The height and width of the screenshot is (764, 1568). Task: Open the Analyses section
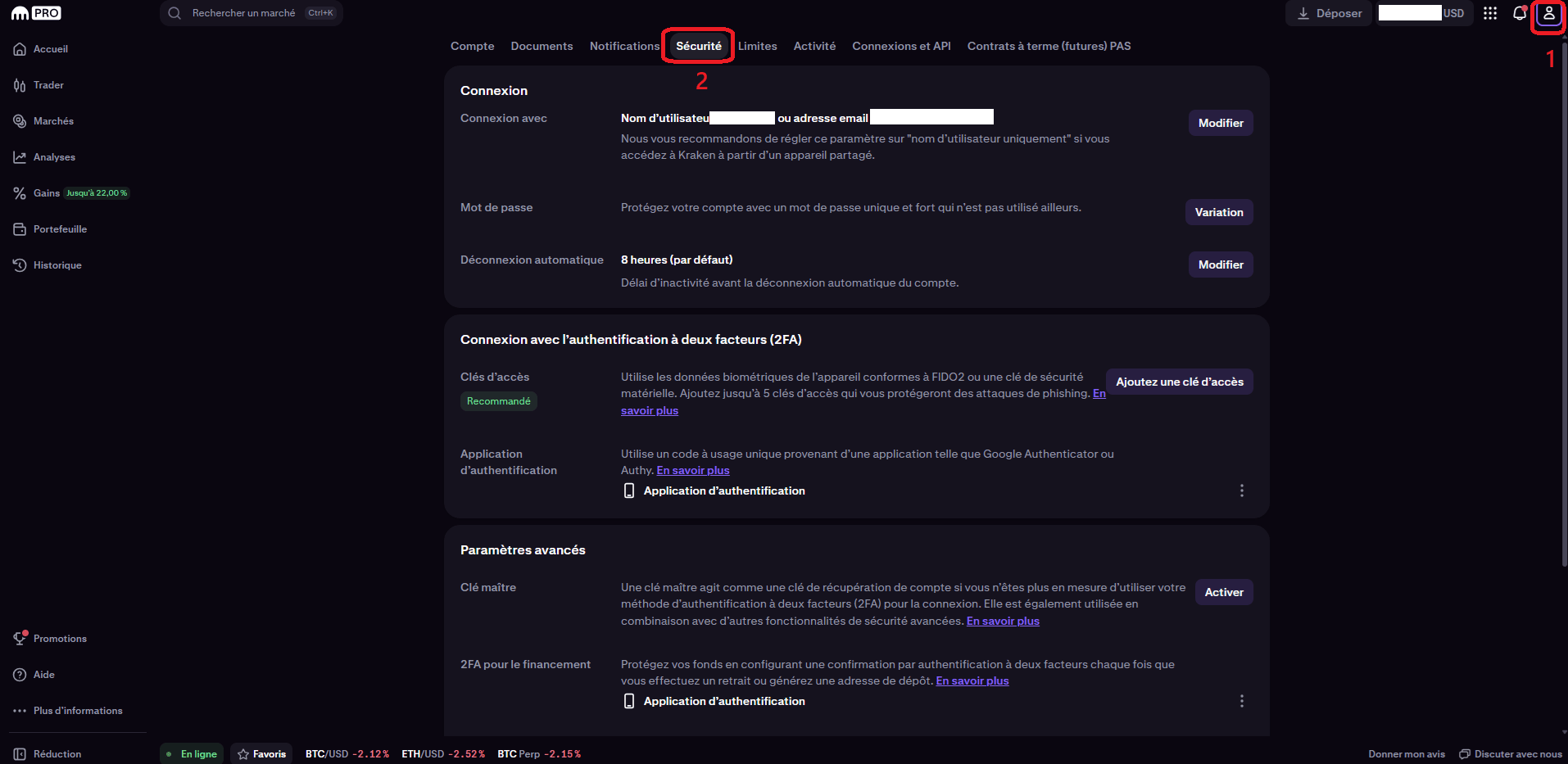54,156
